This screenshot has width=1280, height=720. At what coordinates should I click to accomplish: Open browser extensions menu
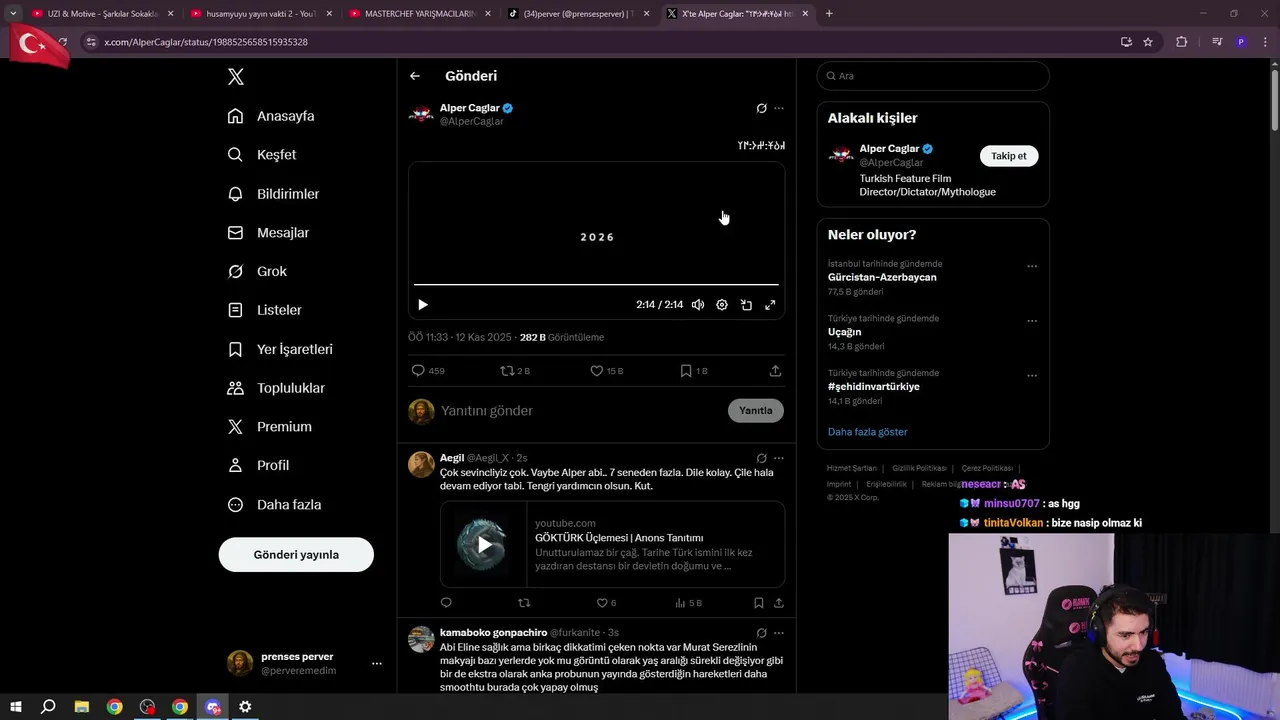1182,42
